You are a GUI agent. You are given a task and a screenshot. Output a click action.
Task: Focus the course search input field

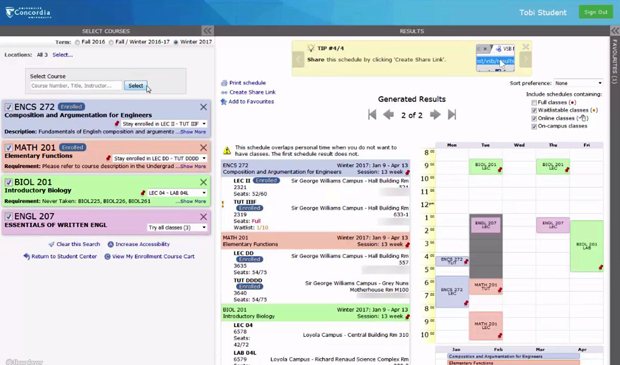click(x=76, y=86)
